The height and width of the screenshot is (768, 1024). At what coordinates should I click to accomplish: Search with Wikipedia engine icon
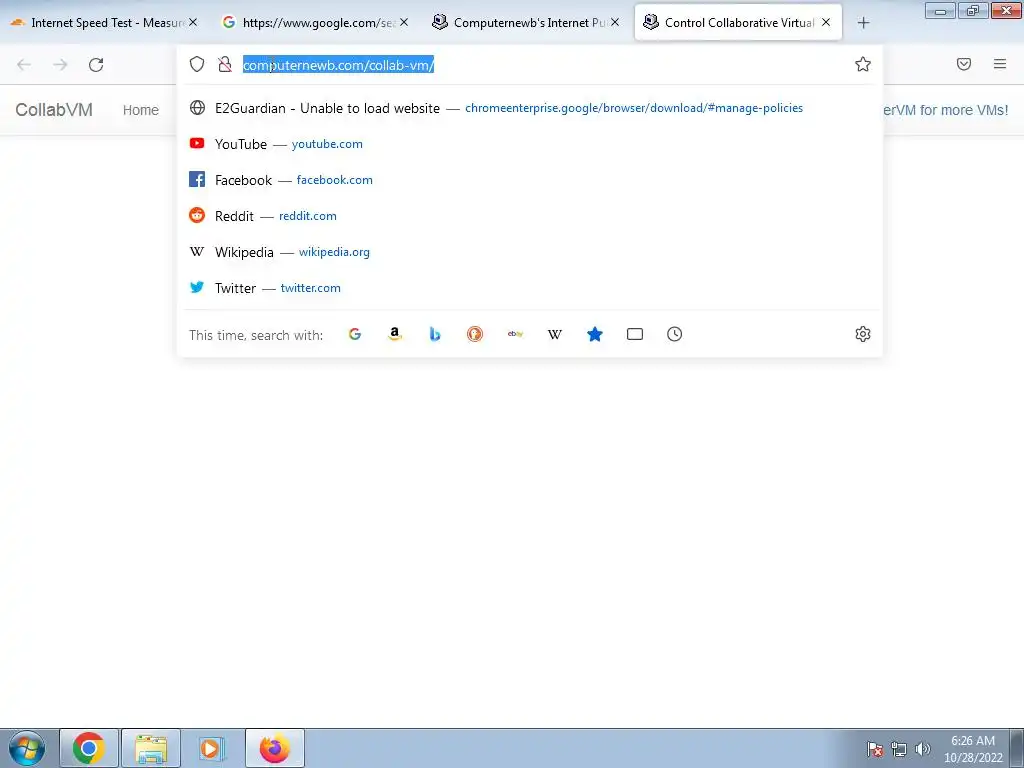554,334
